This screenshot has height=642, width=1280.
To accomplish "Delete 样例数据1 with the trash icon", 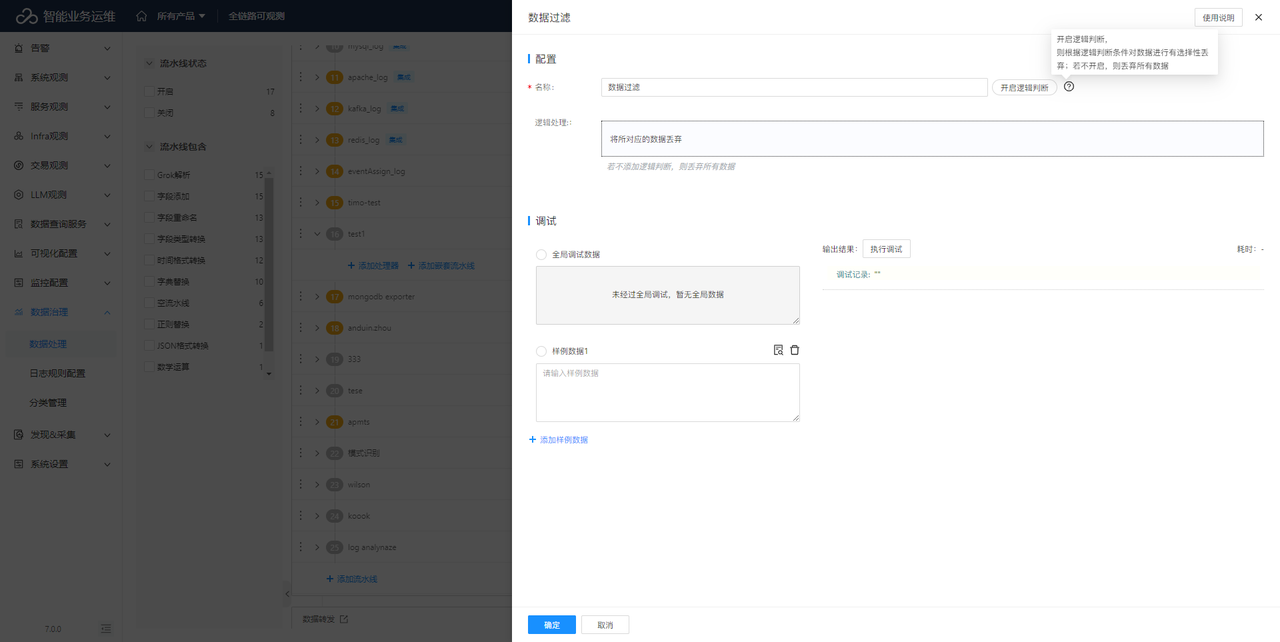I will [x=795, y=350].
